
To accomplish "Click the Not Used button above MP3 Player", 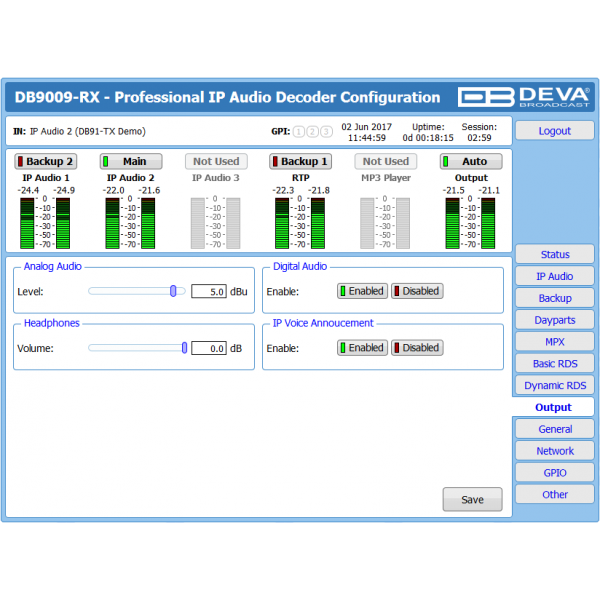I will [386, 161].
